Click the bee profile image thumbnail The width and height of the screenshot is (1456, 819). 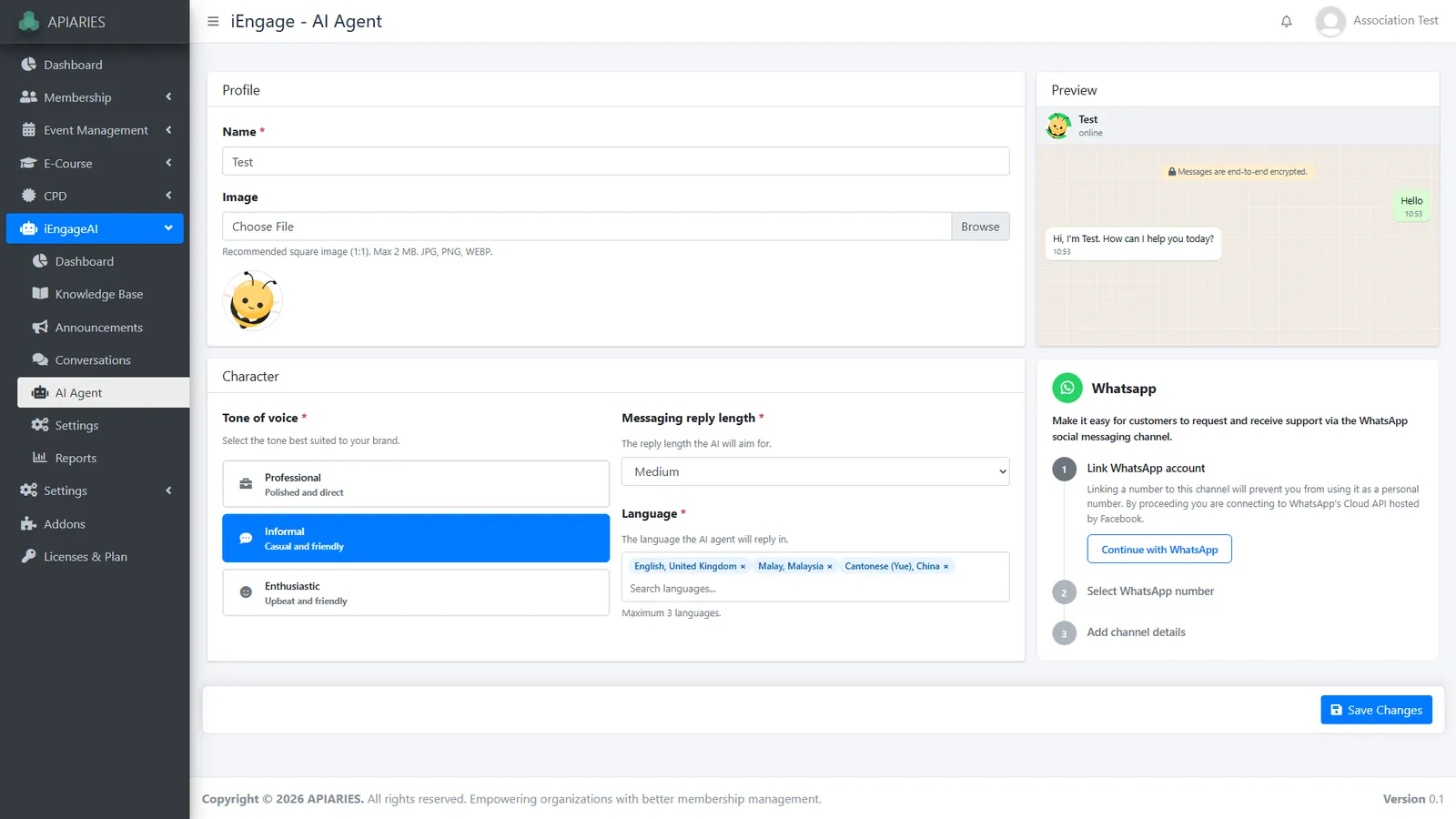click(253, 300)
